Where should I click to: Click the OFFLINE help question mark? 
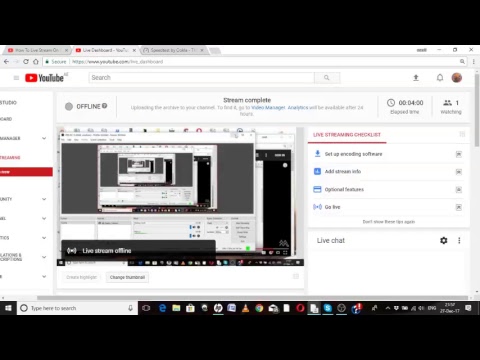click(105, 106)
